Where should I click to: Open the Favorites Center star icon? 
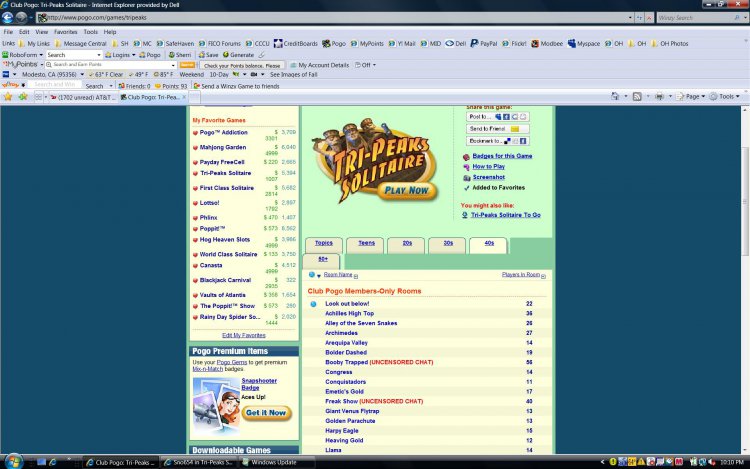click(8, 97)
